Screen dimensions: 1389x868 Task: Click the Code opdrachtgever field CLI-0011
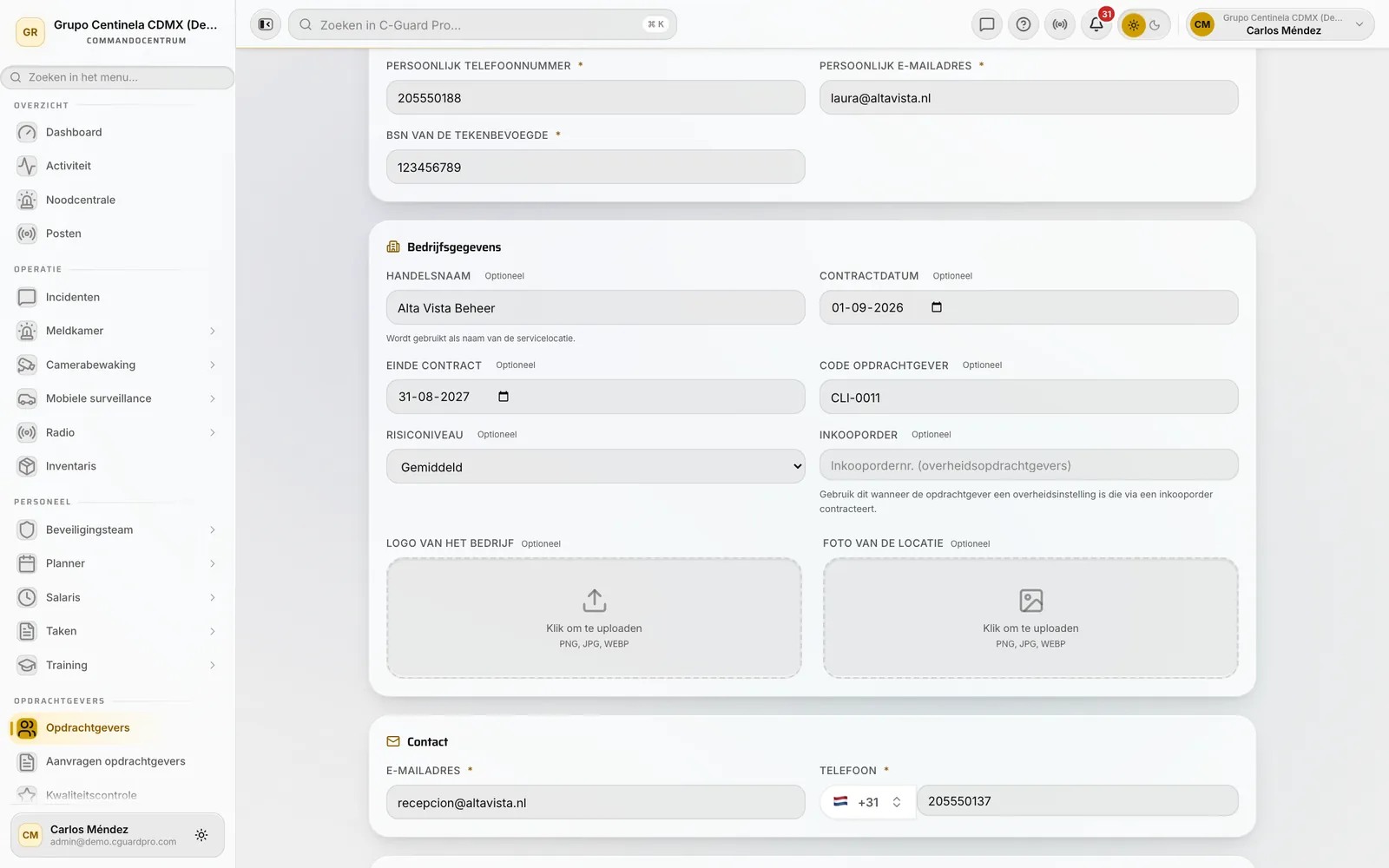click(1029, 397)
